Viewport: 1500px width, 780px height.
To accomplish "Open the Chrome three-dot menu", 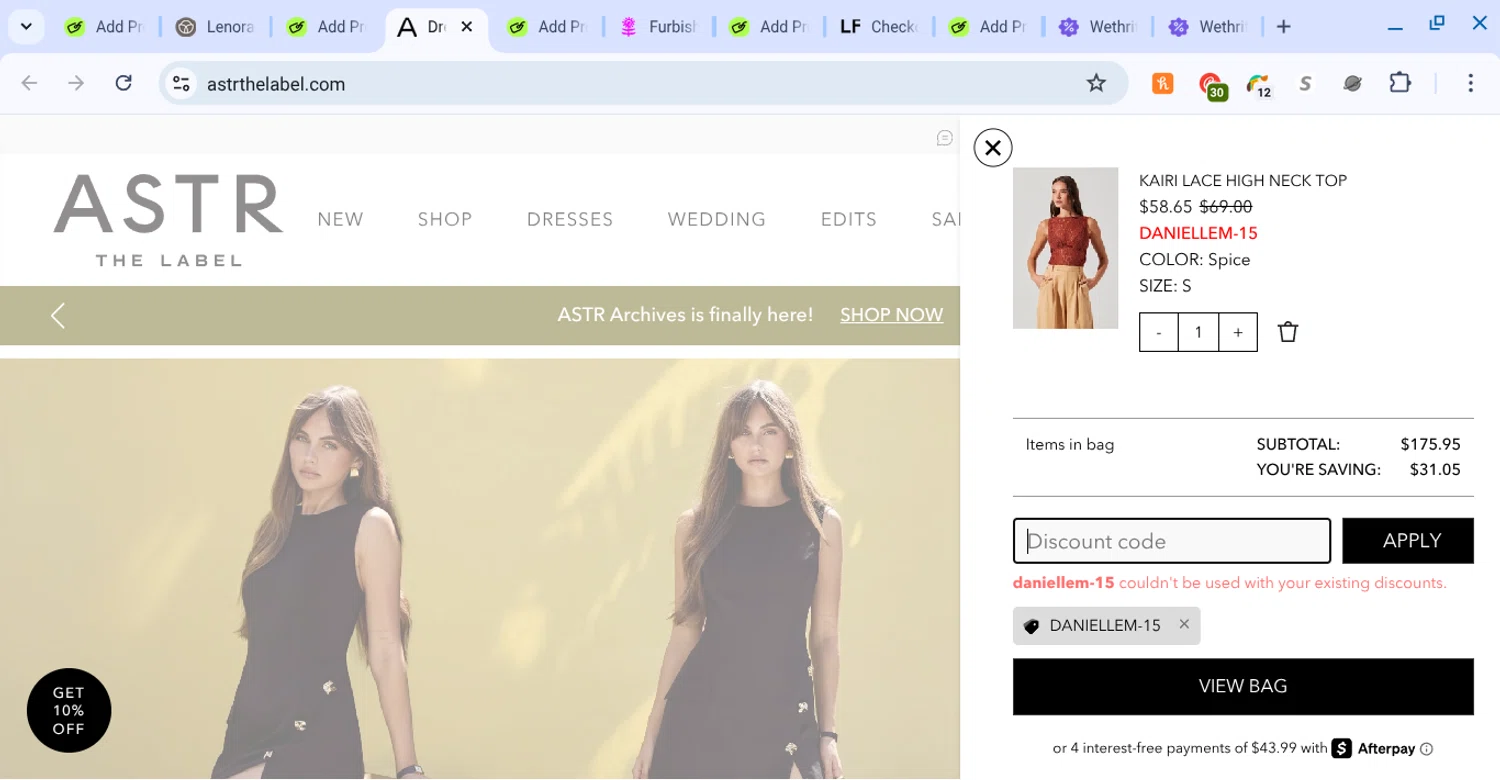I will pos(1470,83).
